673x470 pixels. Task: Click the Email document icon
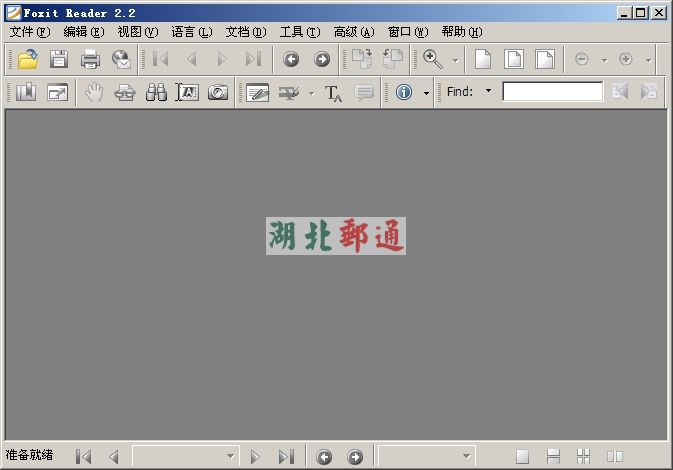tap(121, 59)
